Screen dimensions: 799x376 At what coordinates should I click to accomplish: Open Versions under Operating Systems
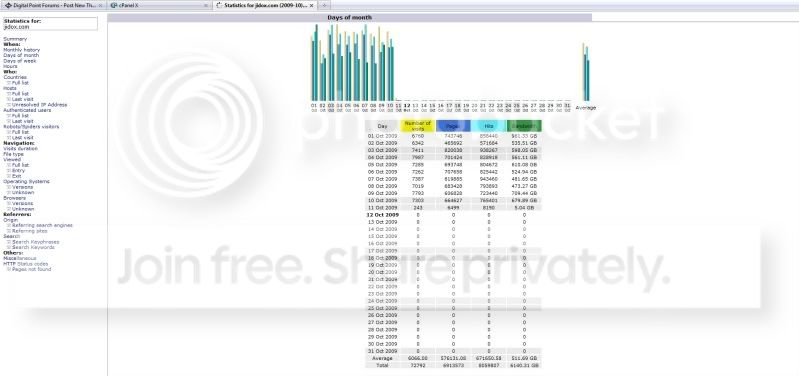tap(22, 187)
